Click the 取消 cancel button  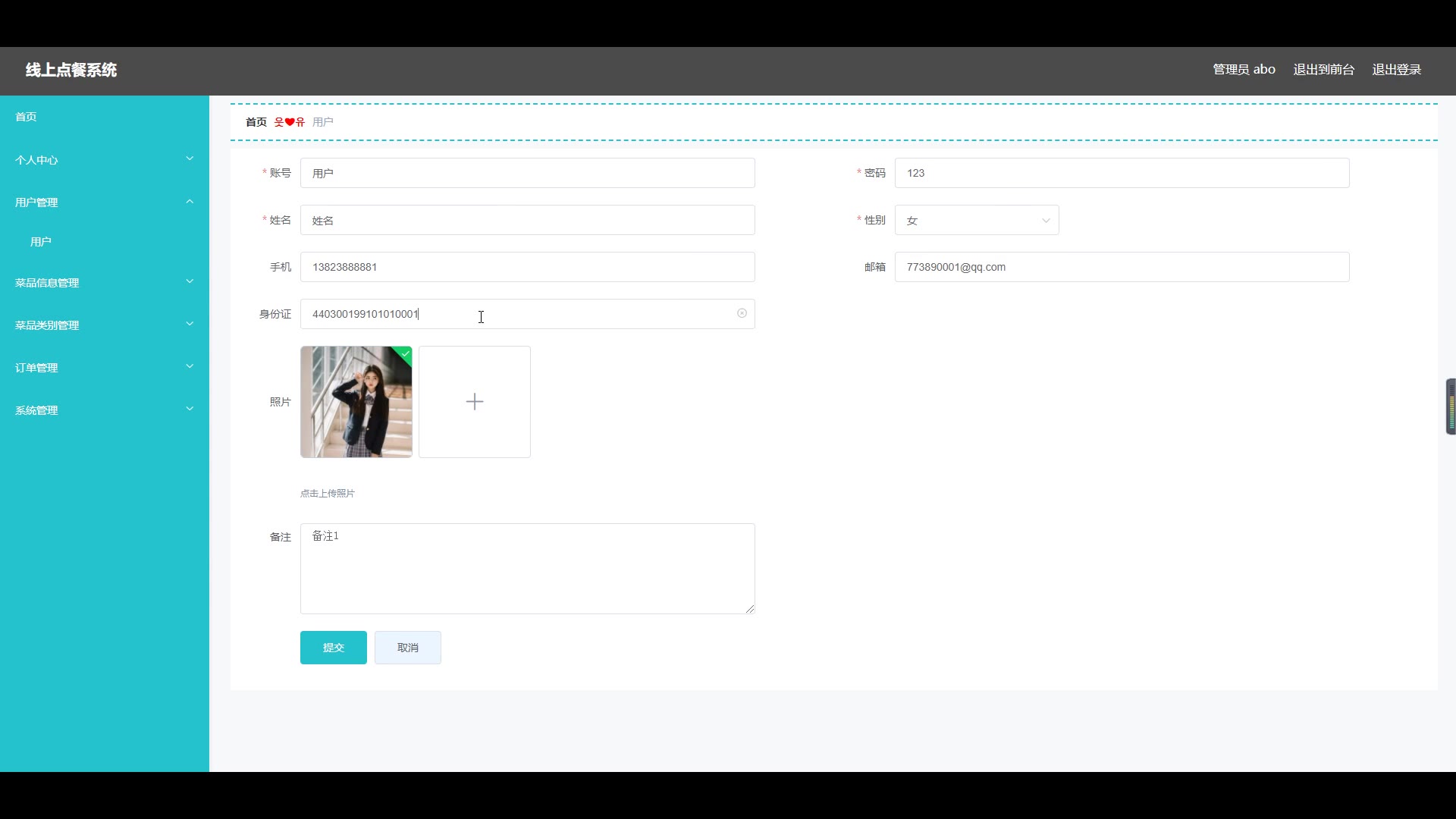[x=407, y=648]
